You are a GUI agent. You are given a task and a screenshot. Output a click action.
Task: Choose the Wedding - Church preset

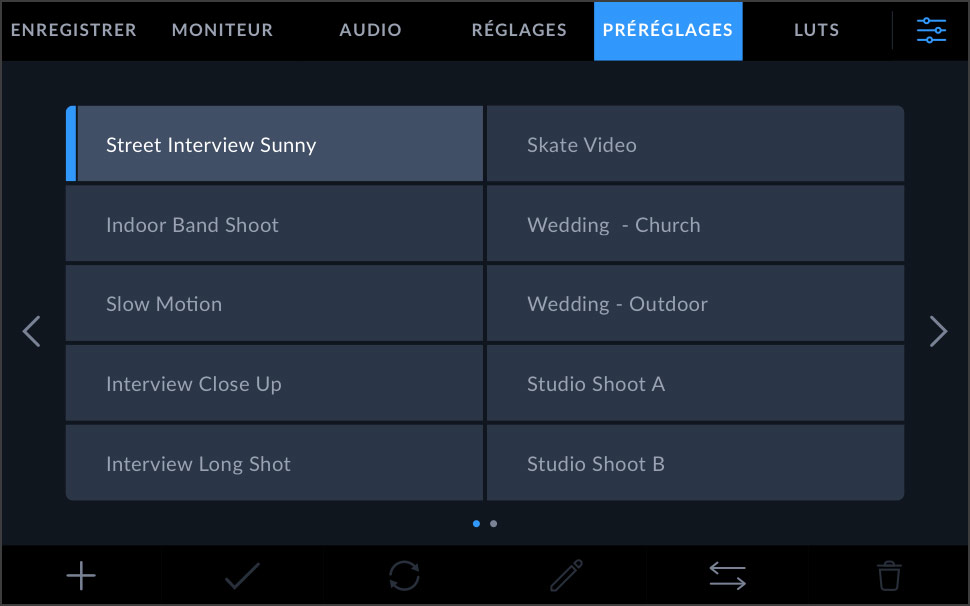pos(695,224)
